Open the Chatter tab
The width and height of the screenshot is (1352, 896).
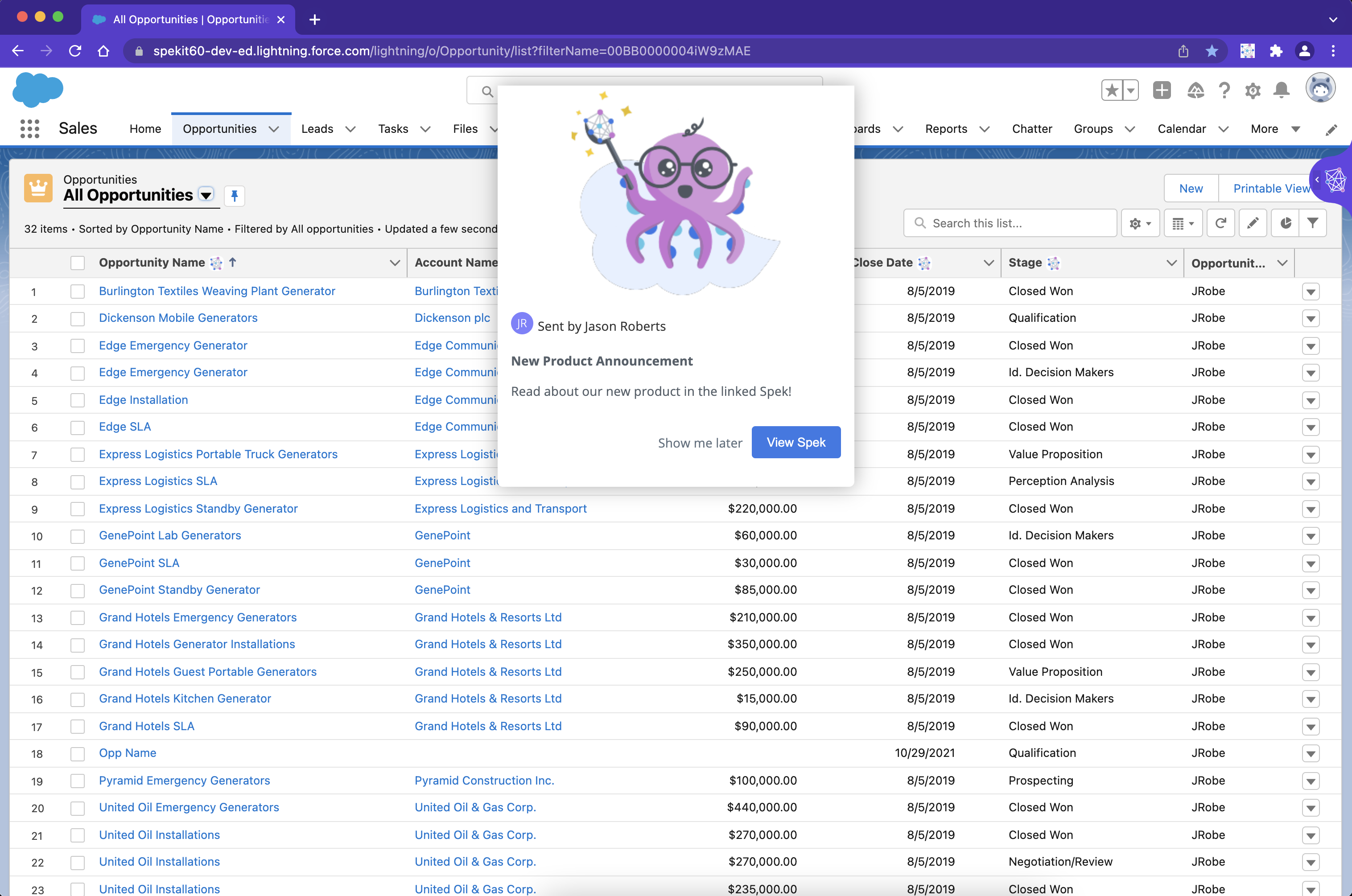tap(1032, 129)
